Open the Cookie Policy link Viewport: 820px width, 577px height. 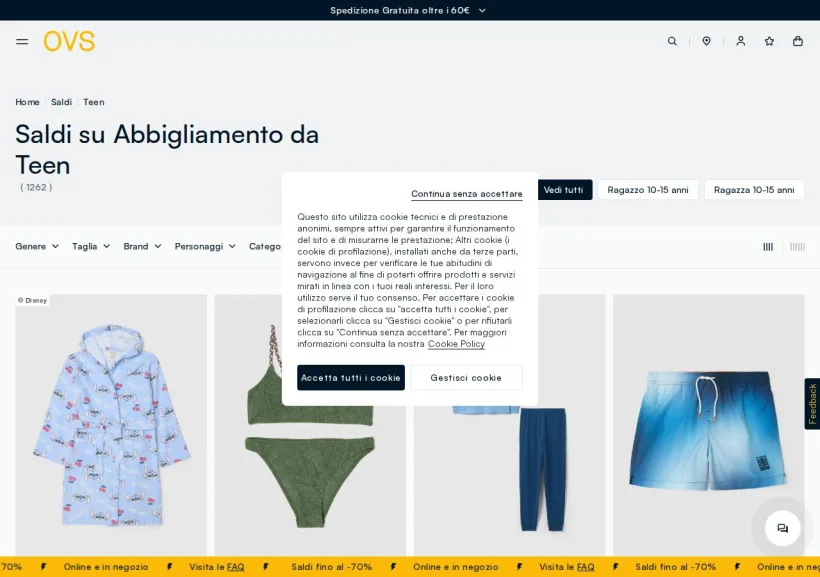[x=456, y=344]
